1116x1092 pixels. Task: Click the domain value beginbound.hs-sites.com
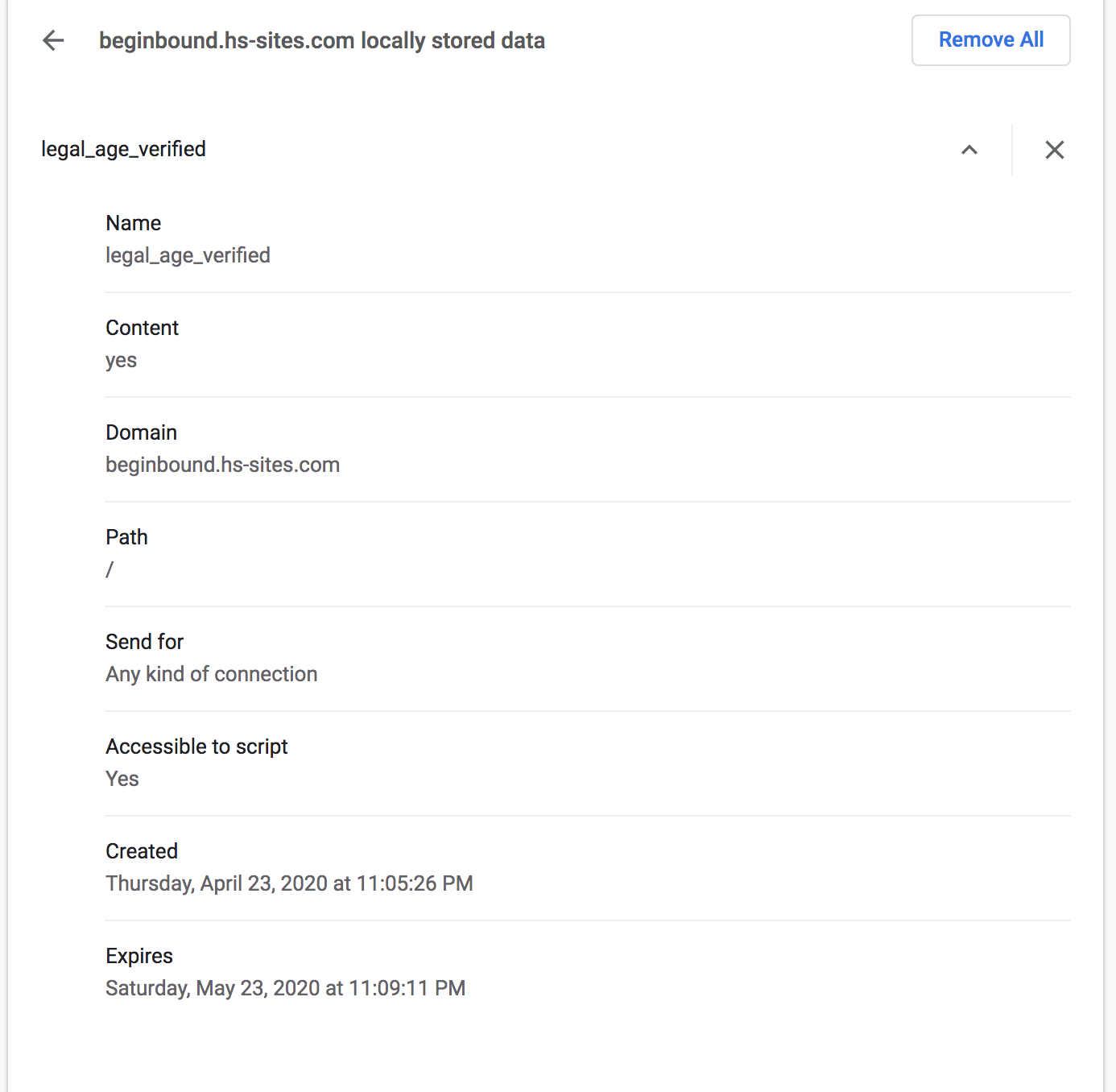[222, 465]
